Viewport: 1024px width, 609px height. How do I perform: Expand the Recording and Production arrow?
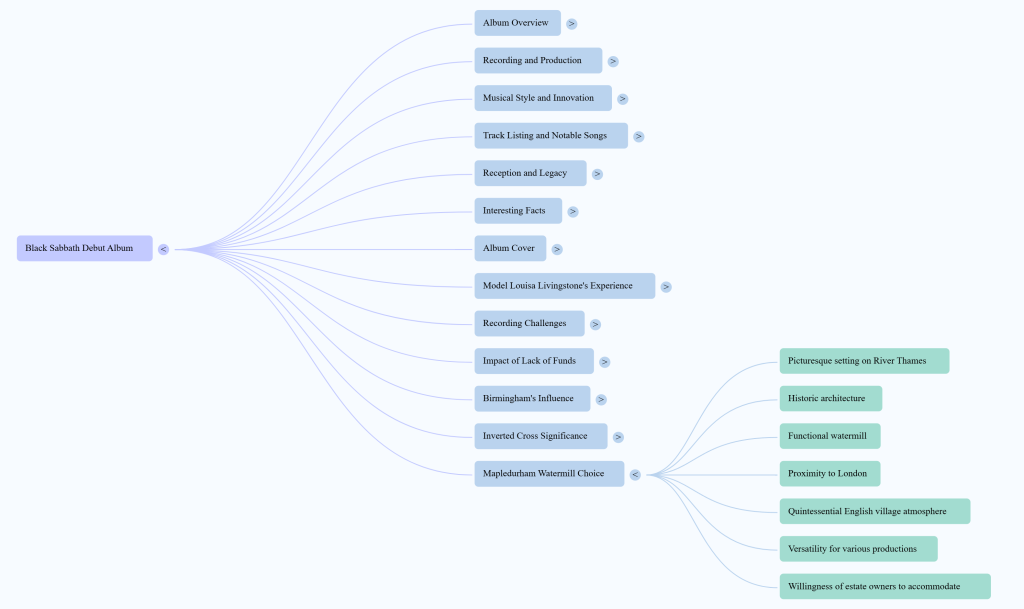coord(613,61)
